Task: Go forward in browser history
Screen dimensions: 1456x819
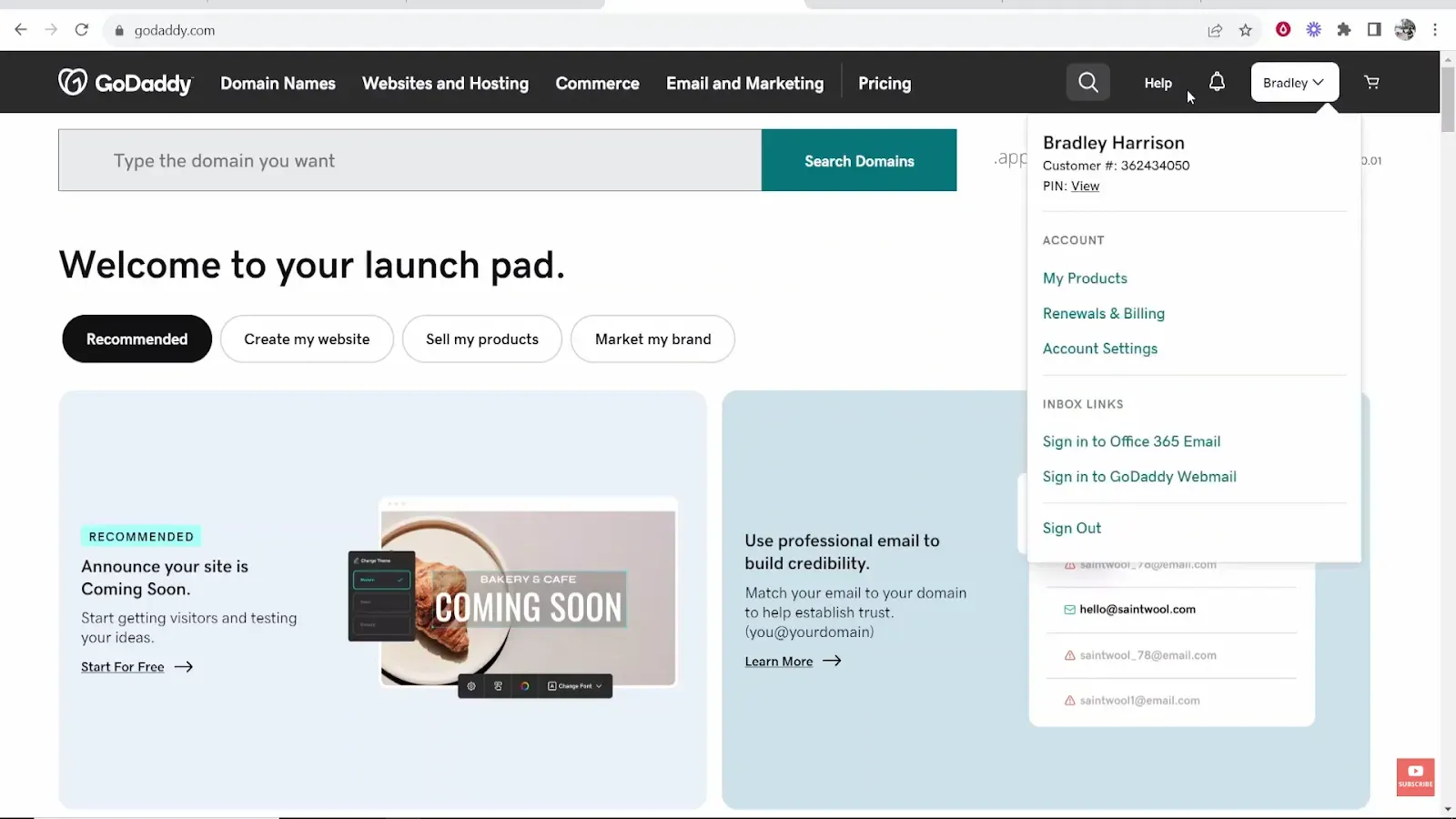Action: (51, 30)
